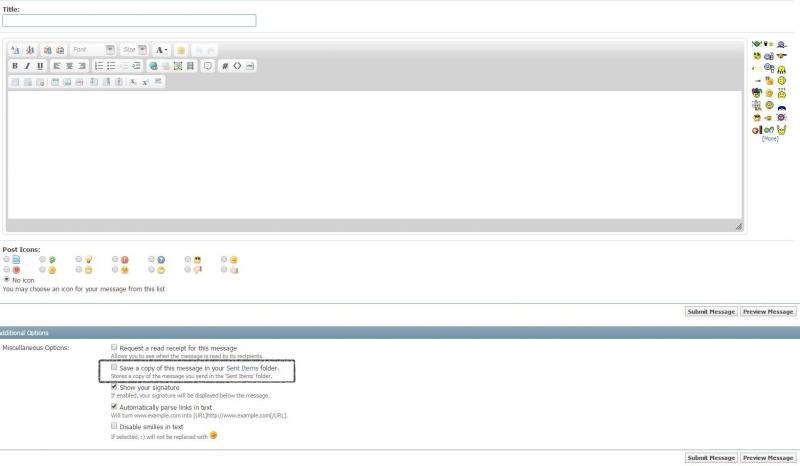Check save a copy in Sent Items
The width and height of the screenshot is (800, 466).
115,367
